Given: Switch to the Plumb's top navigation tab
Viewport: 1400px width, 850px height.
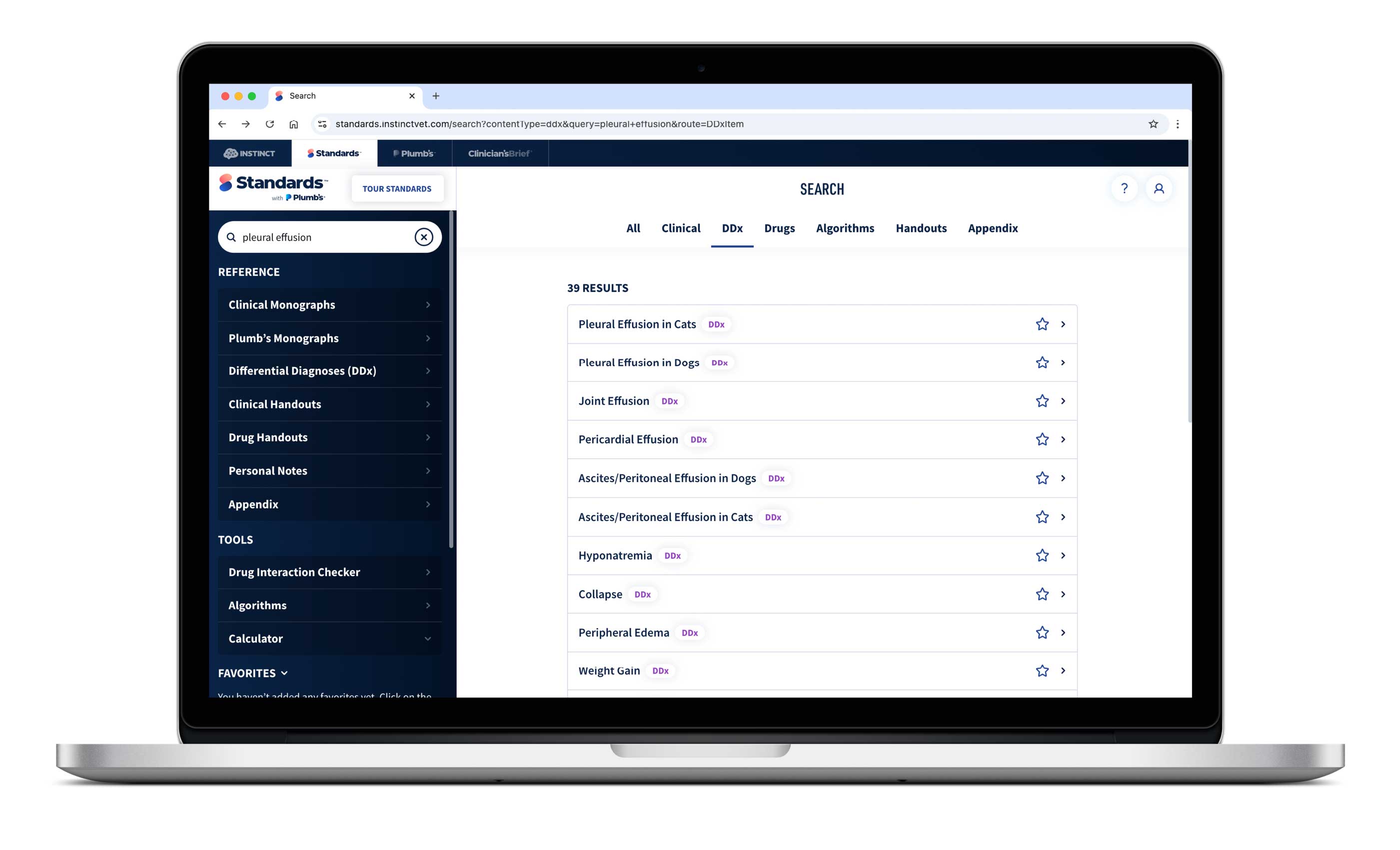Looking at the screenshot, I should pos(414,153).
